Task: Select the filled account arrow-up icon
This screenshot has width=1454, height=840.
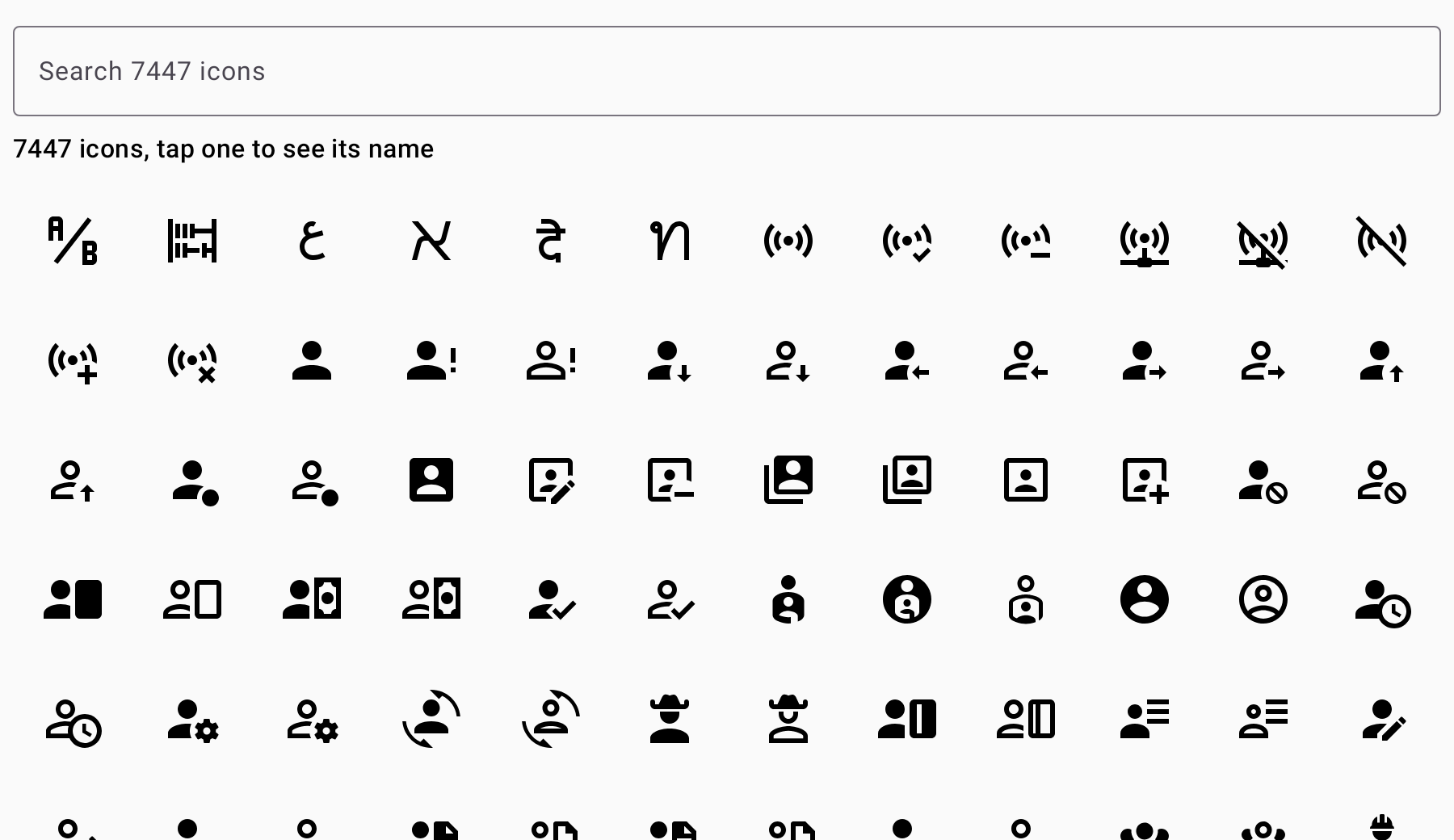Action: pyautogui.click(x=1382, y=360)
